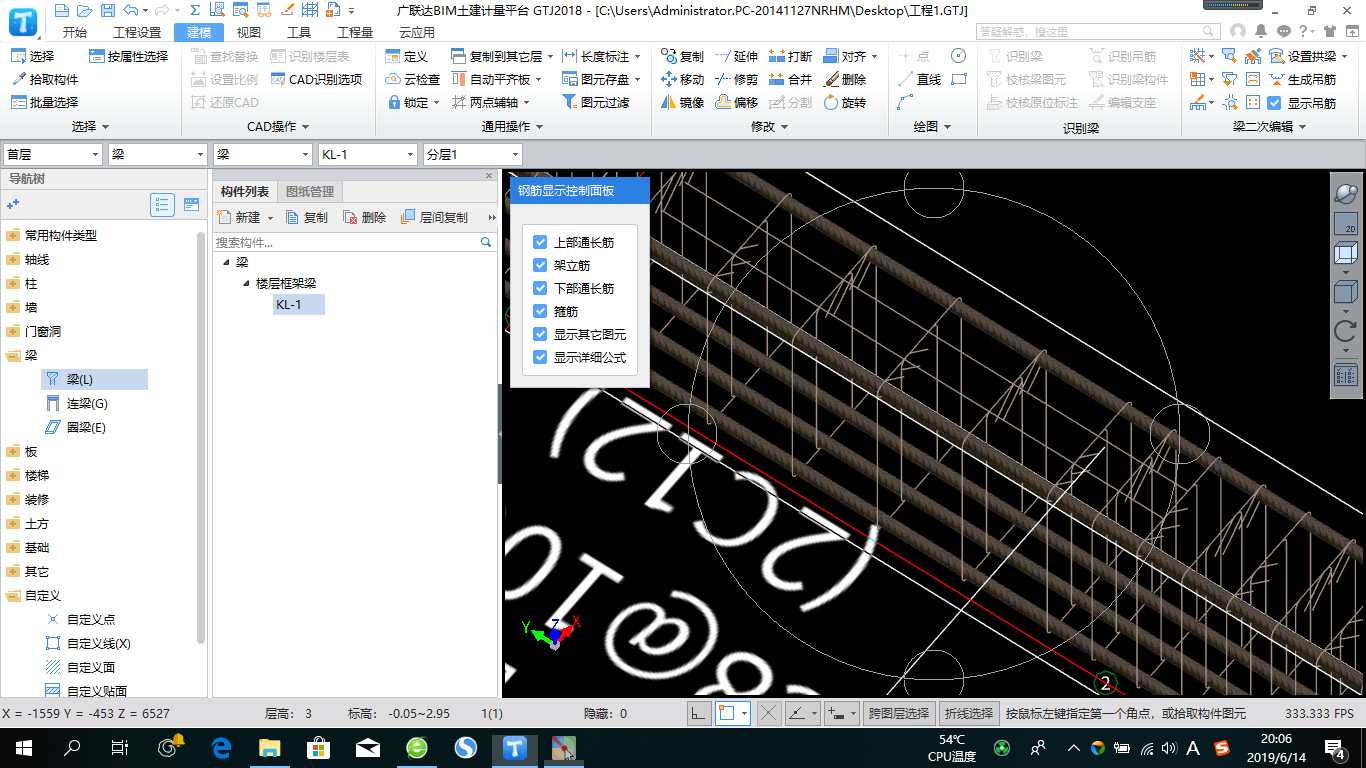Toggle 箍筋 checkbox
The height and width of the screenshot is (768, 1366).
tap(540, 312)
